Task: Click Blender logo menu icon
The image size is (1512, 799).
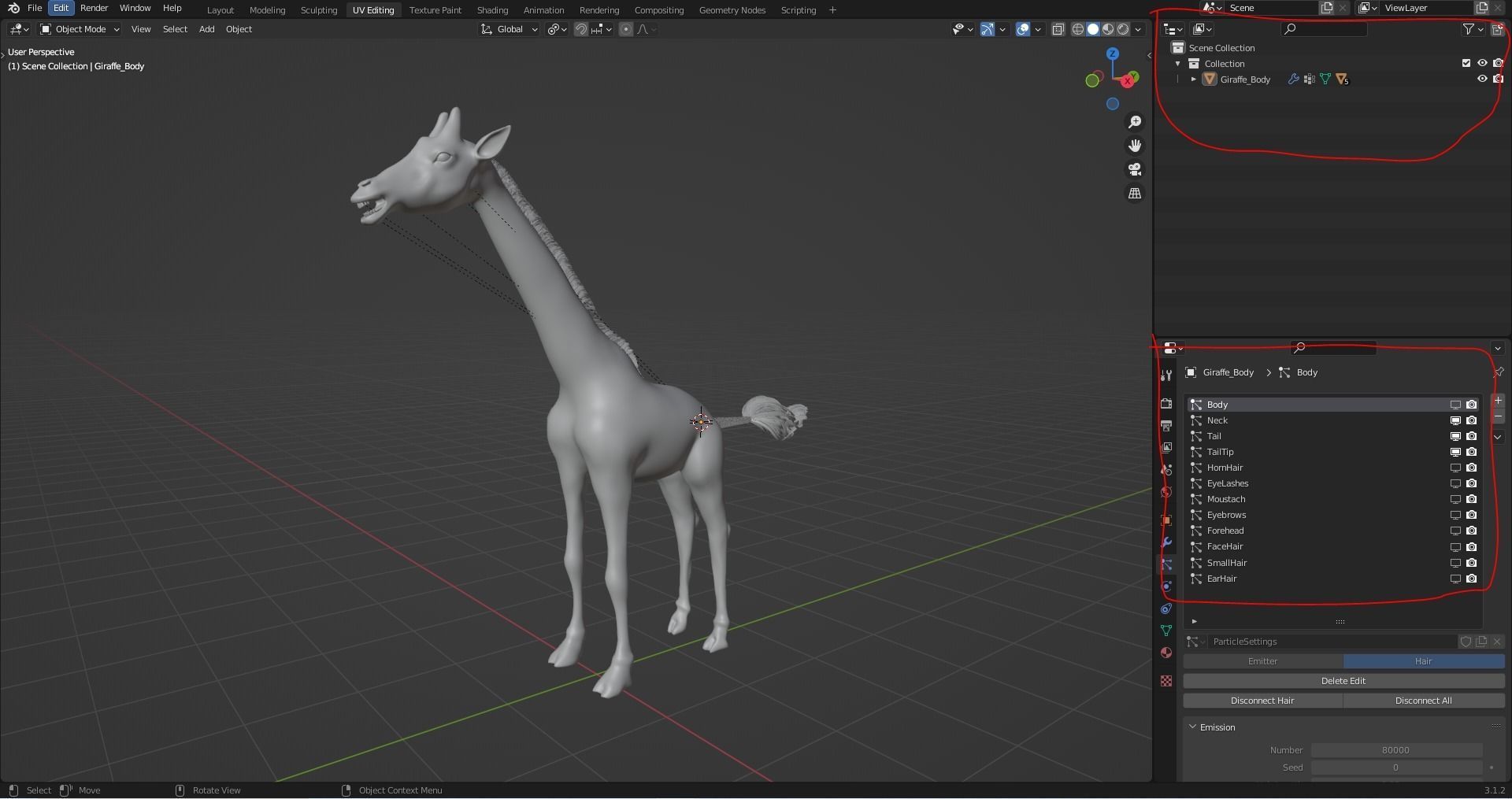Action: tap(13, 8)
